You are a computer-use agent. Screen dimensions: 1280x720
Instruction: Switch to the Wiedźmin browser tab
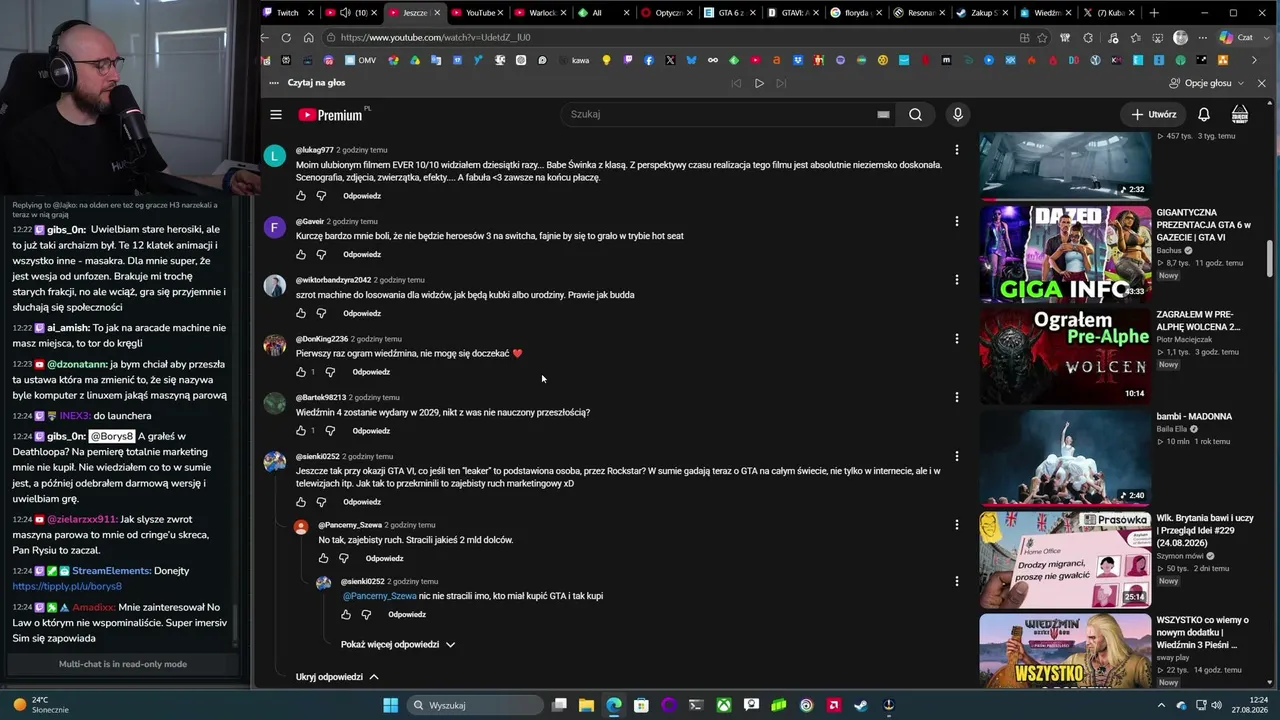1047,13
